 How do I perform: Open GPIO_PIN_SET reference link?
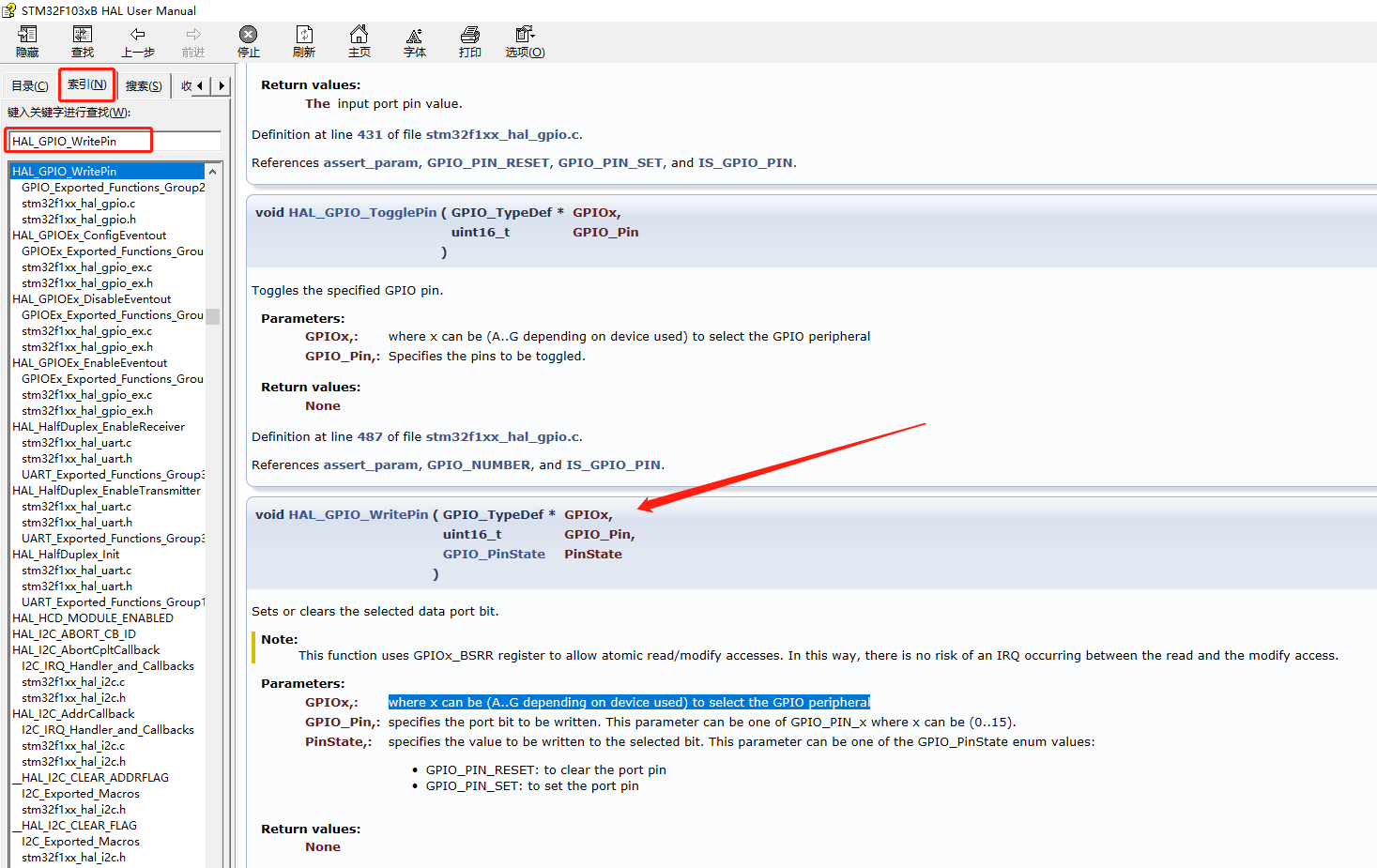[610, 162]
